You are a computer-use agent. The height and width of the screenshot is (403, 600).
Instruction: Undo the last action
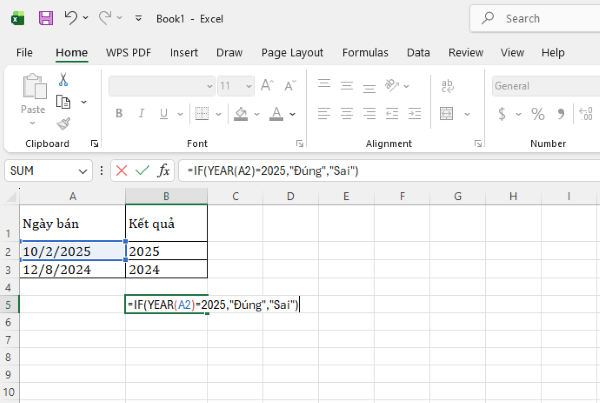[71, 18]
